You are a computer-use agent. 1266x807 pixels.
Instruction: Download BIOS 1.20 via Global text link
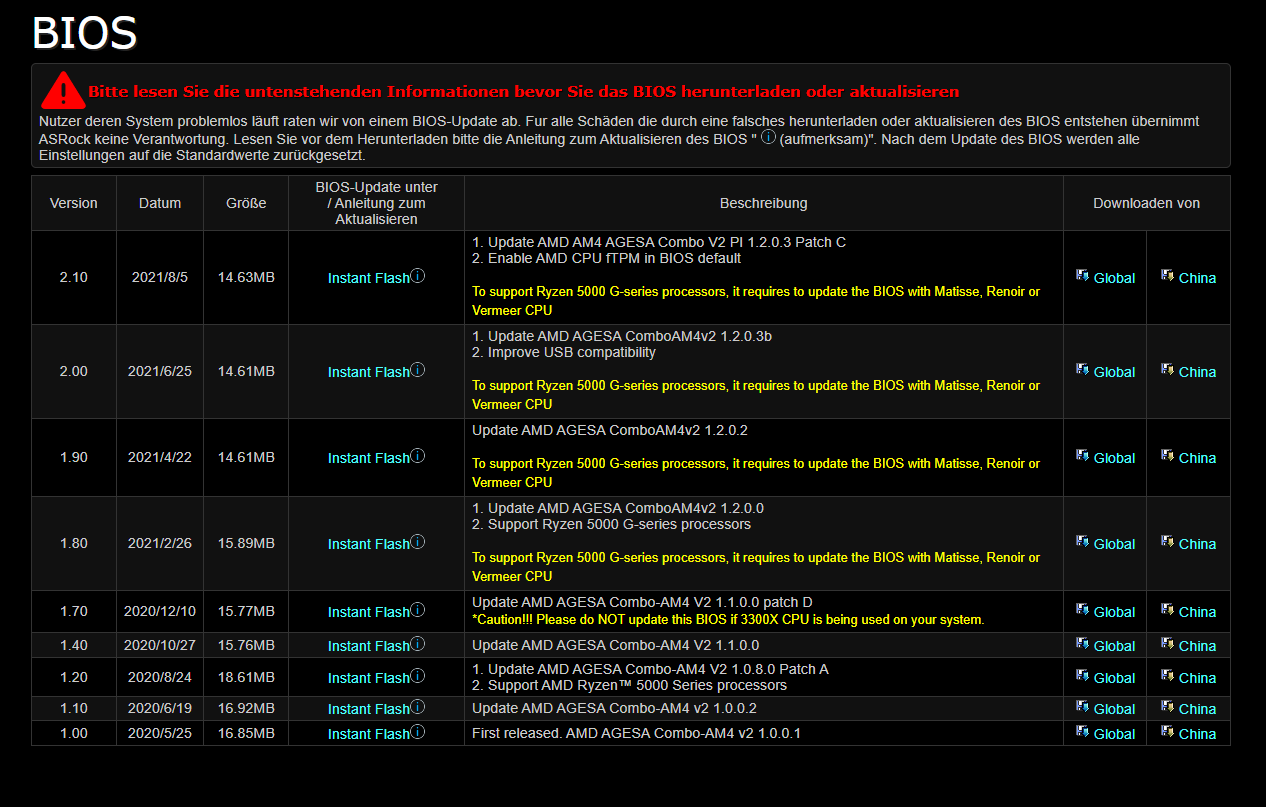pyautogui.click(x=1114, y=678)
